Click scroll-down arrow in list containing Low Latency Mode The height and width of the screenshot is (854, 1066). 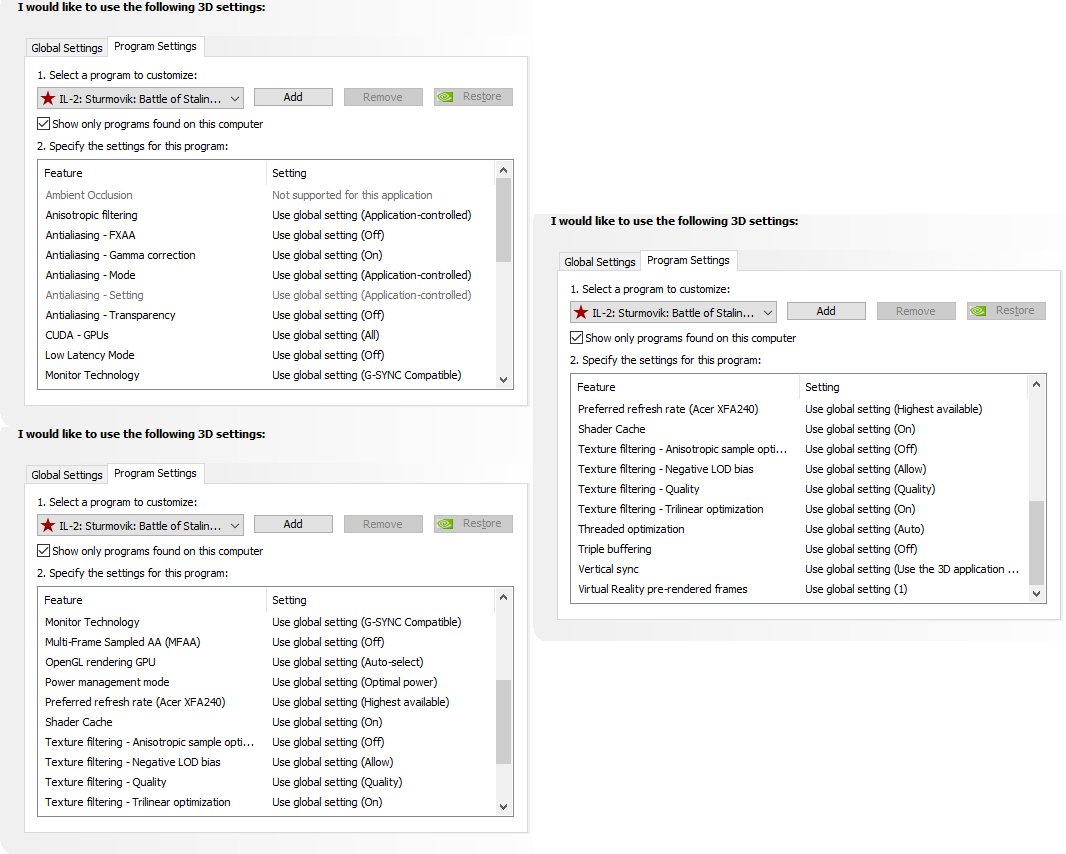point(503,380)
